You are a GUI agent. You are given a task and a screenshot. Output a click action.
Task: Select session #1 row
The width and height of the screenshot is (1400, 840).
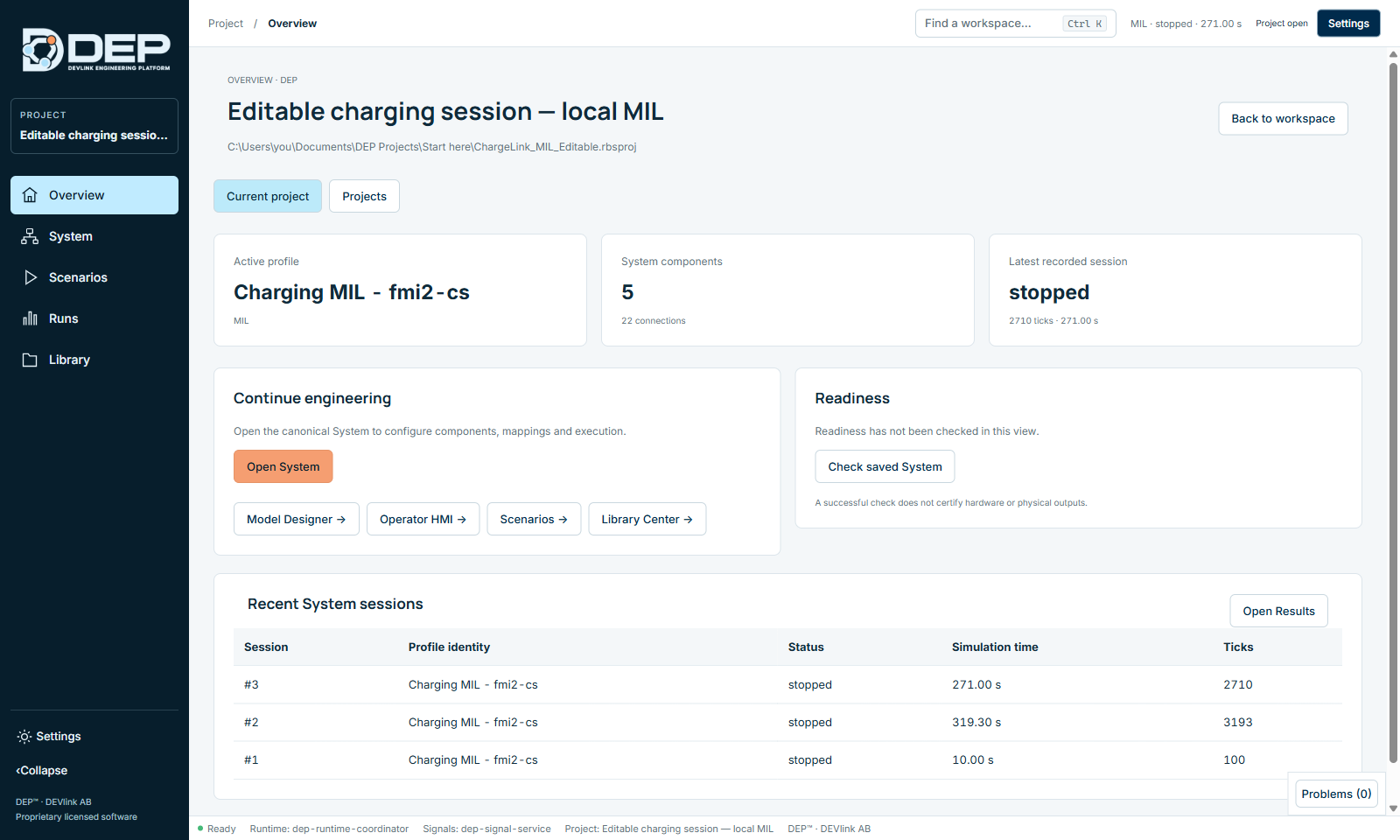click(787, 759)
